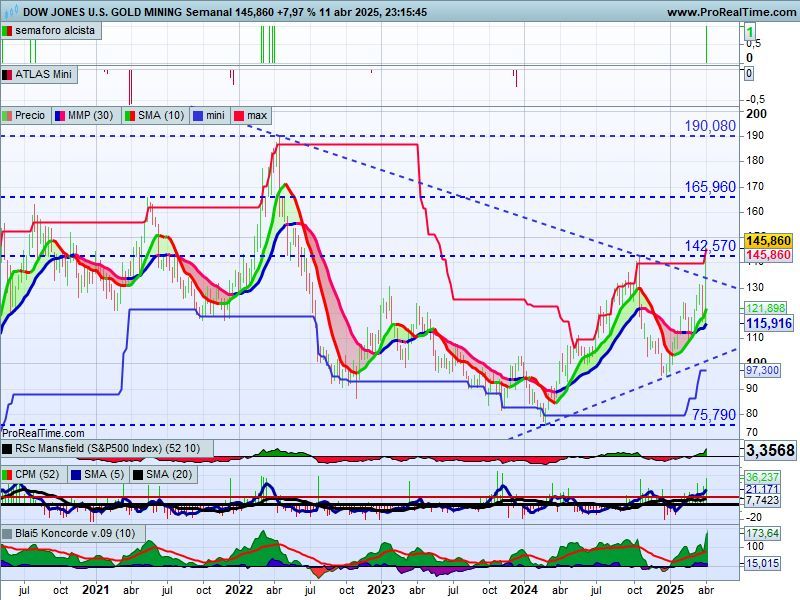Click the 36,237 CPM value tag

[x=762, y=477]
